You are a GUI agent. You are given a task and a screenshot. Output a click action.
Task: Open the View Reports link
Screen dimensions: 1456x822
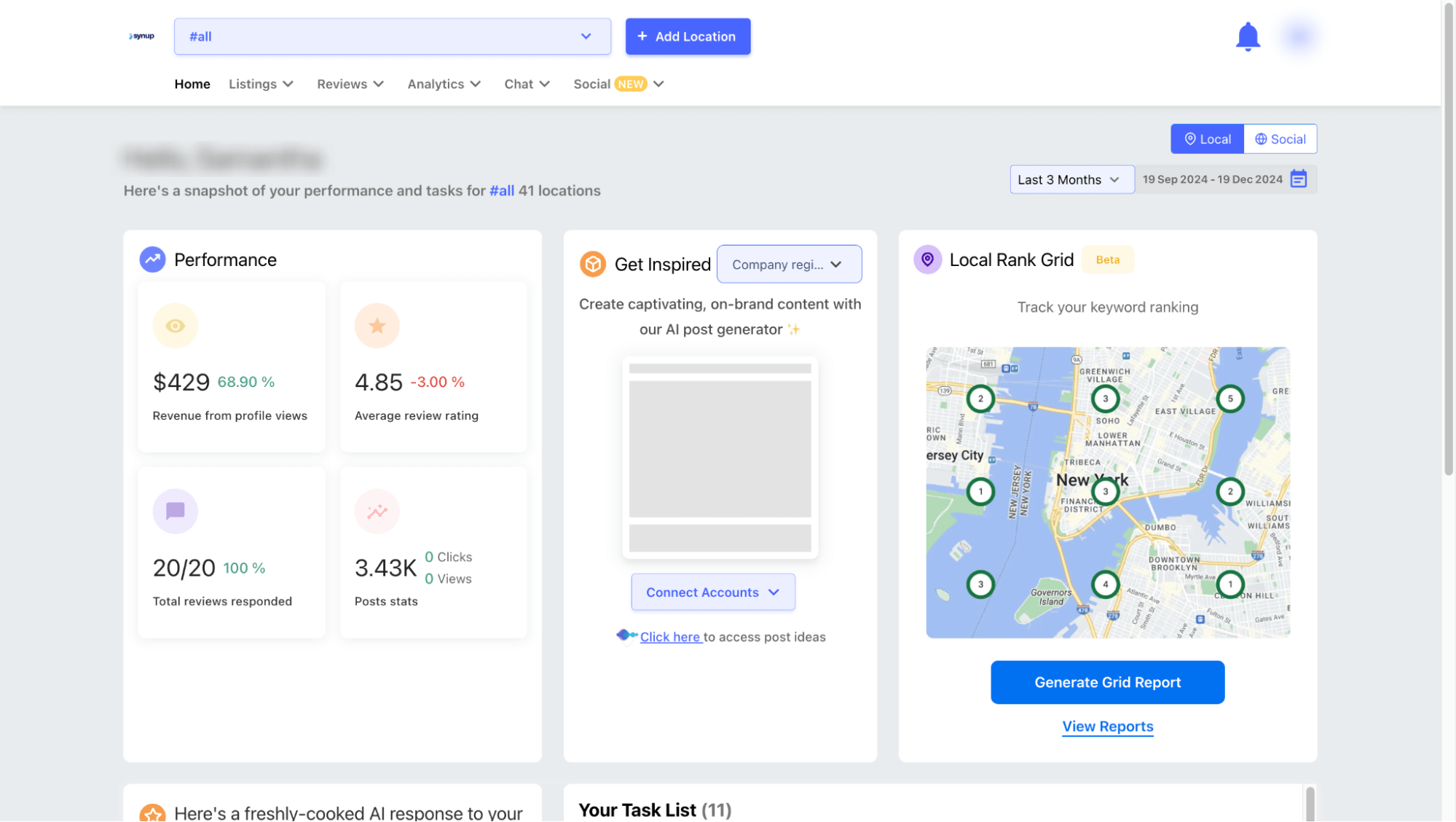click(x=1107, y=727)
